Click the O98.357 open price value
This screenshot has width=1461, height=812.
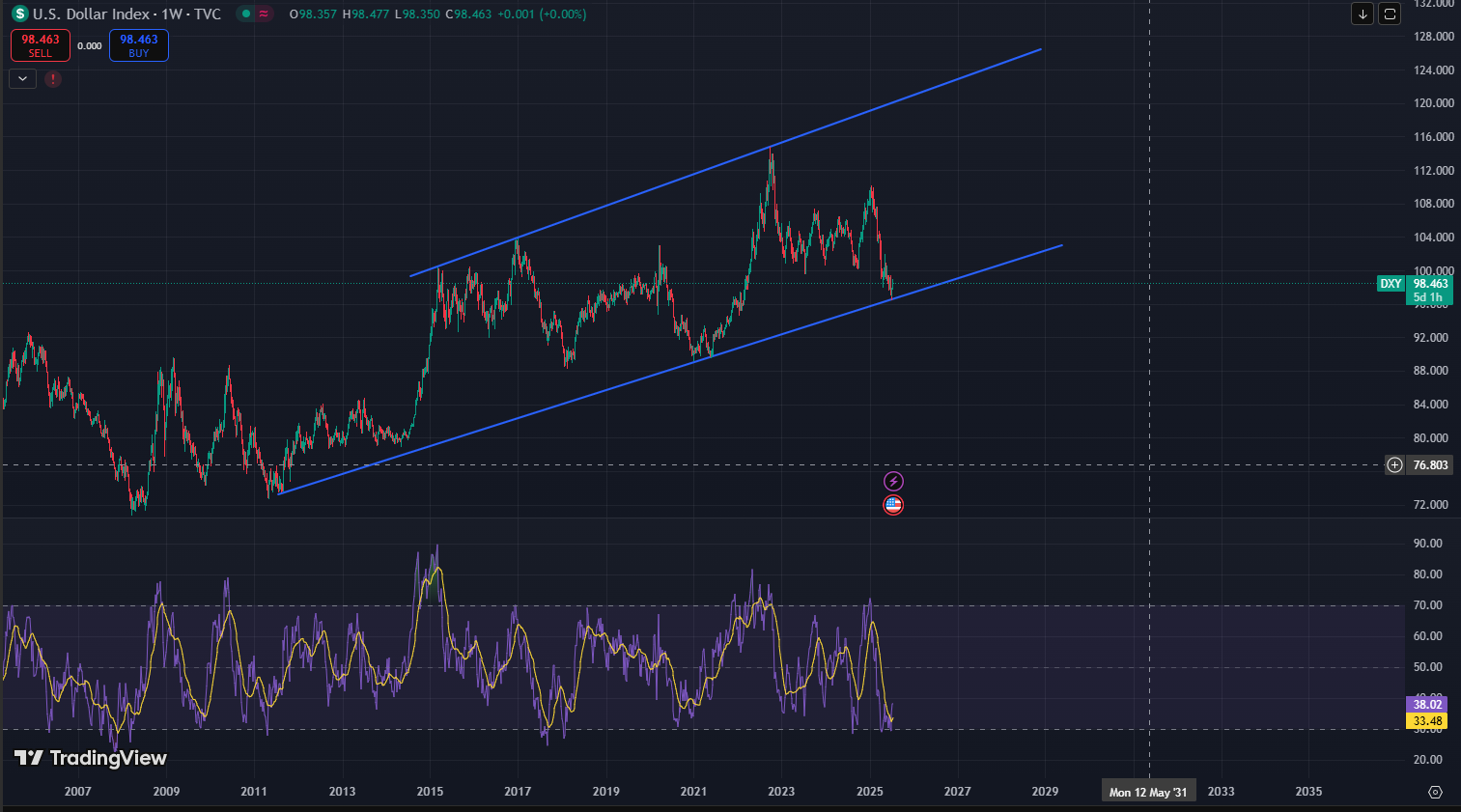coord(313,14)
